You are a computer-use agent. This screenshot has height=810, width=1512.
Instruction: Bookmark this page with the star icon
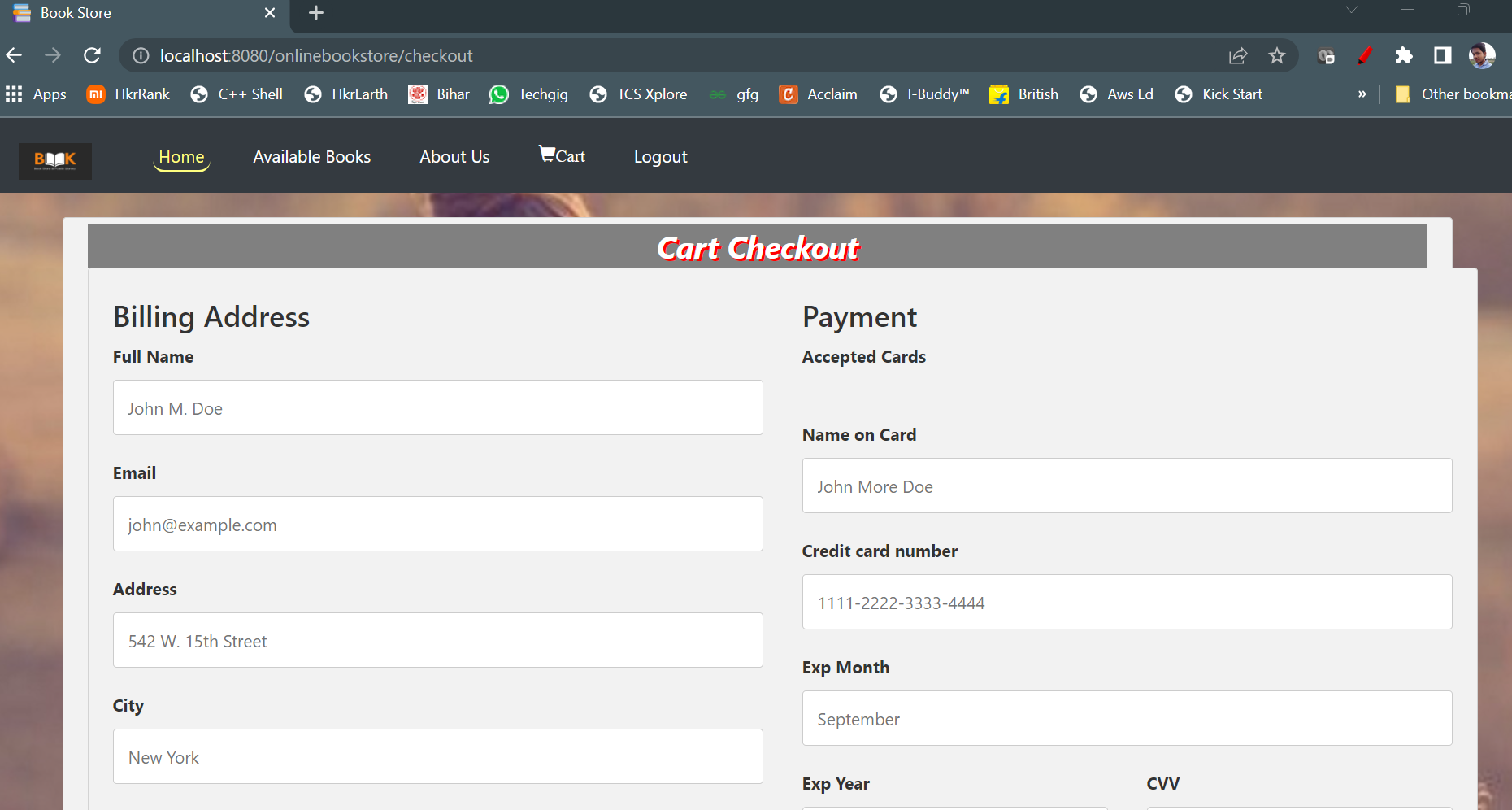pyautogui.click(x=1277, y=55)
